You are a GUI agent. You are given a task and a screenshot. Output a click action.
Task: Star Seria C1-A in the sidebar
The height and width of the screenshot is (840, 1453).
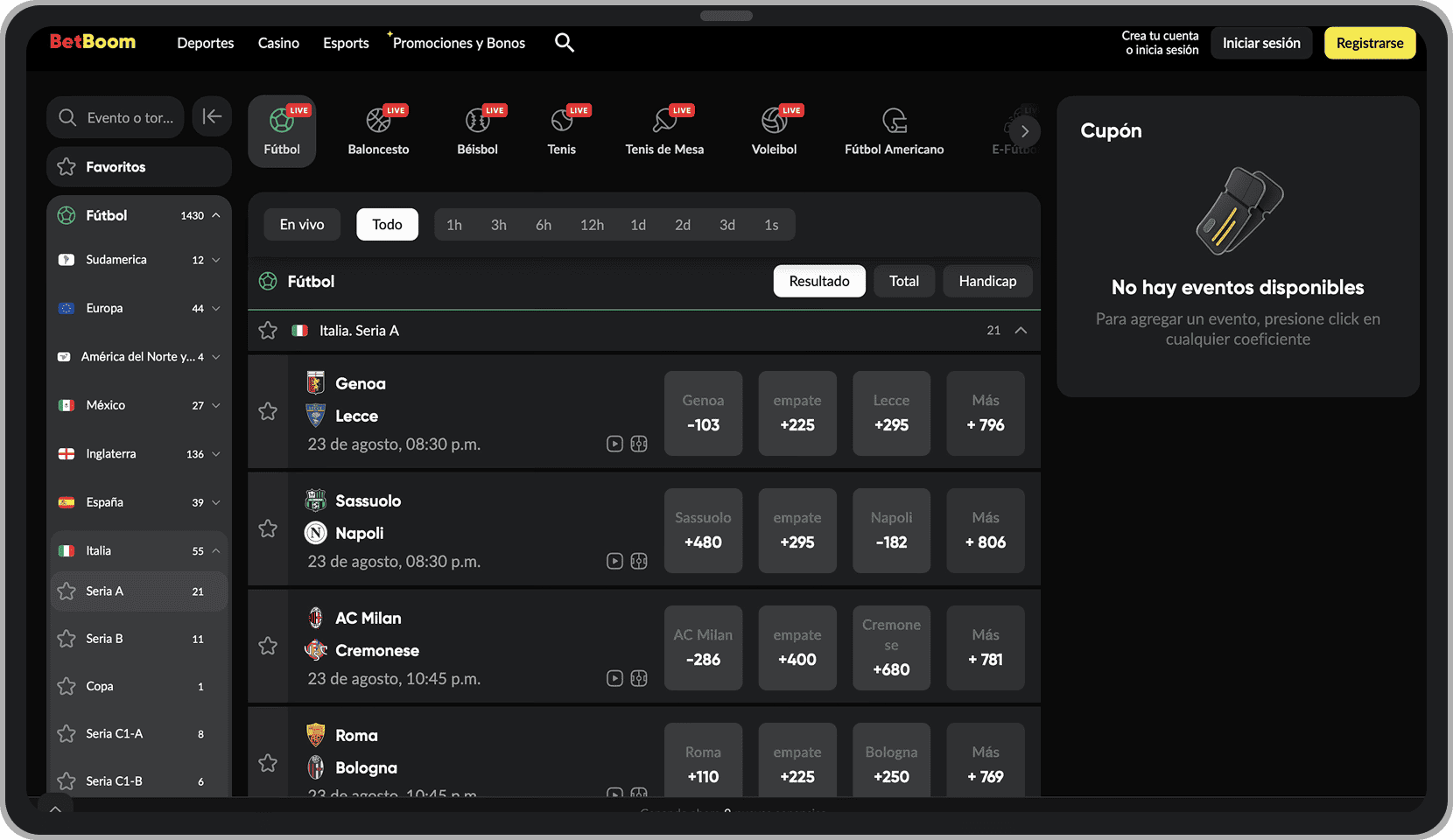point(67,733)
